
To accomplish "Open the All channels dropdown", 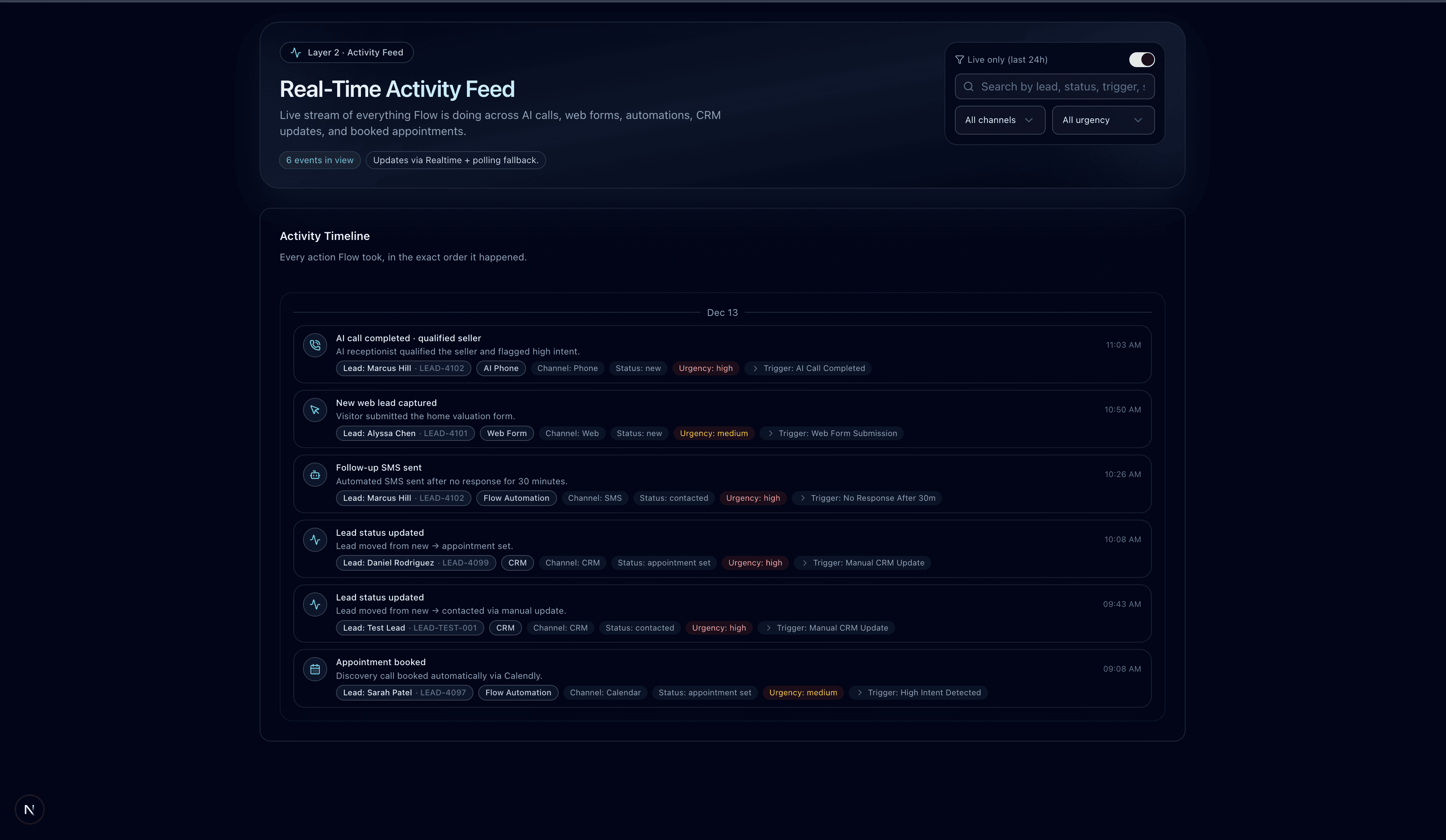I will pos(999,119).
